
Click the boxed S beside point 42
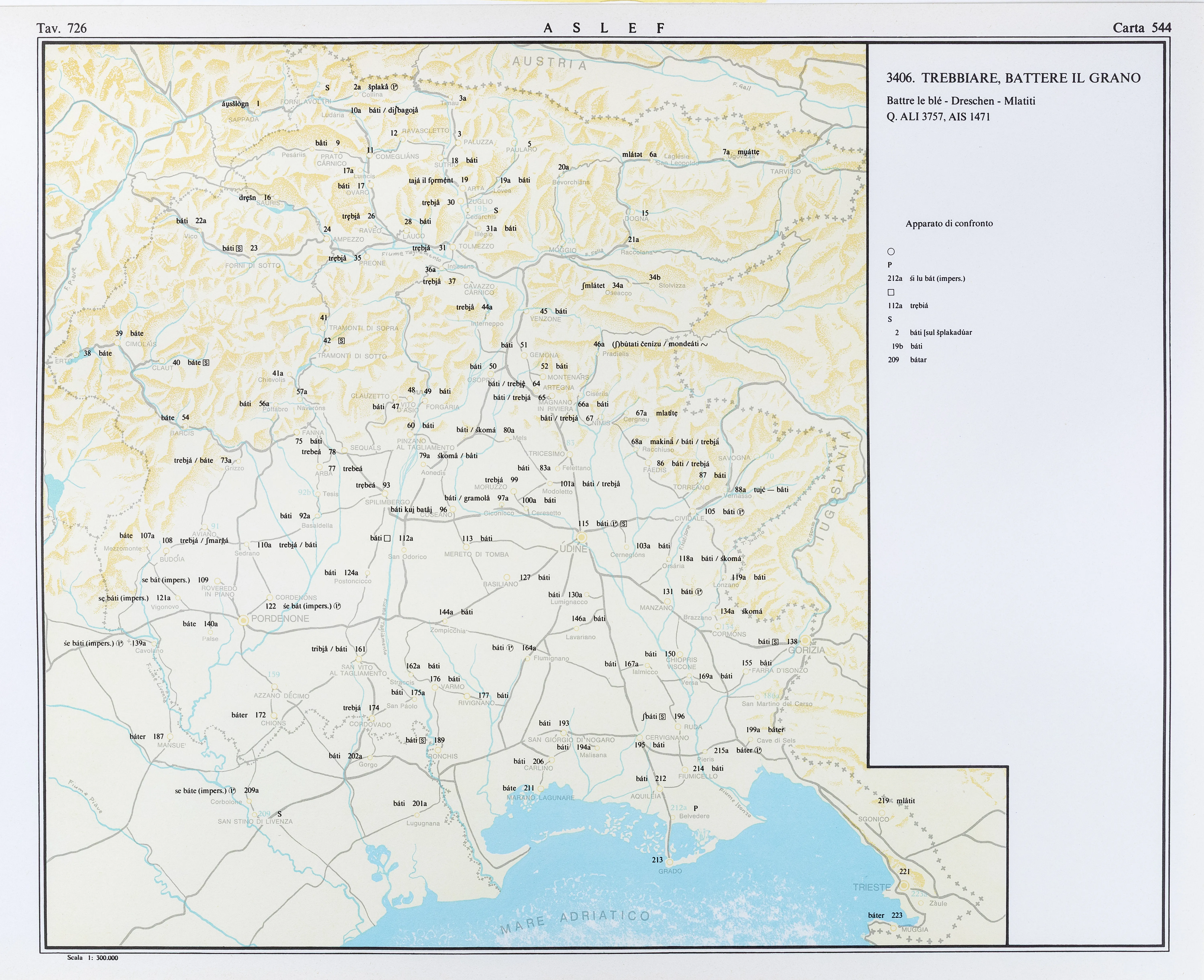click(x=342, y=341)
